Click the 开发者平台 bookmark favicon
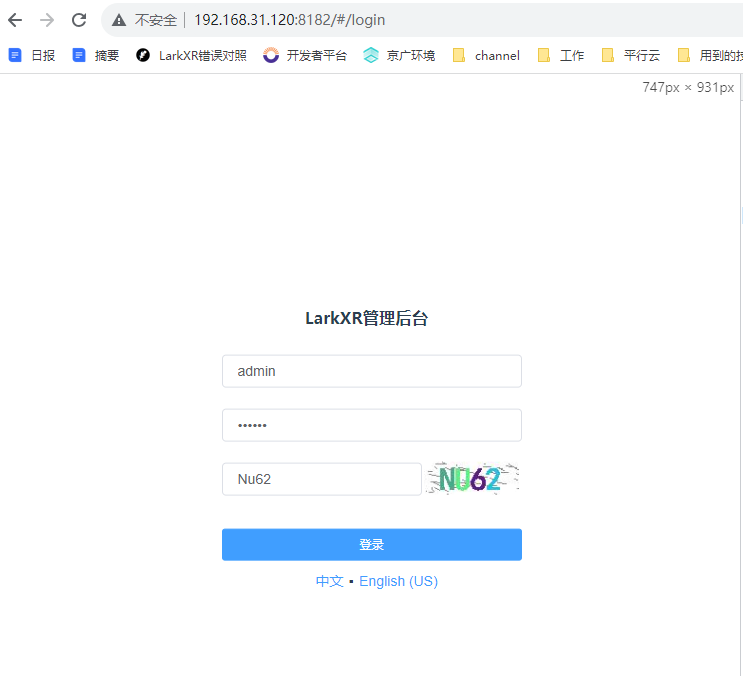Viewport: 743px width, 676px height. (x=271, y=55)
